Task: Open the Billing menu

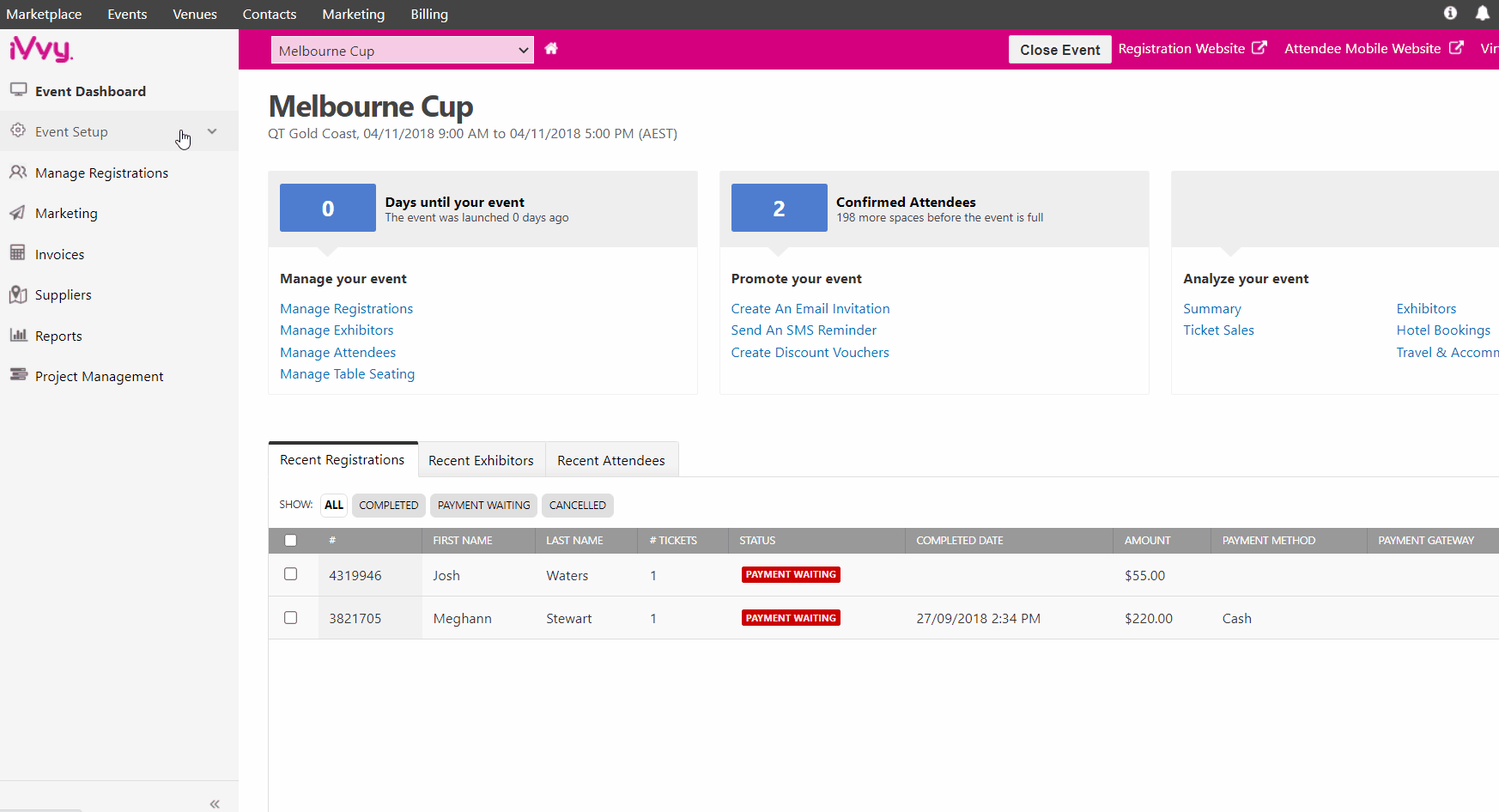Action: coord(429,14)
